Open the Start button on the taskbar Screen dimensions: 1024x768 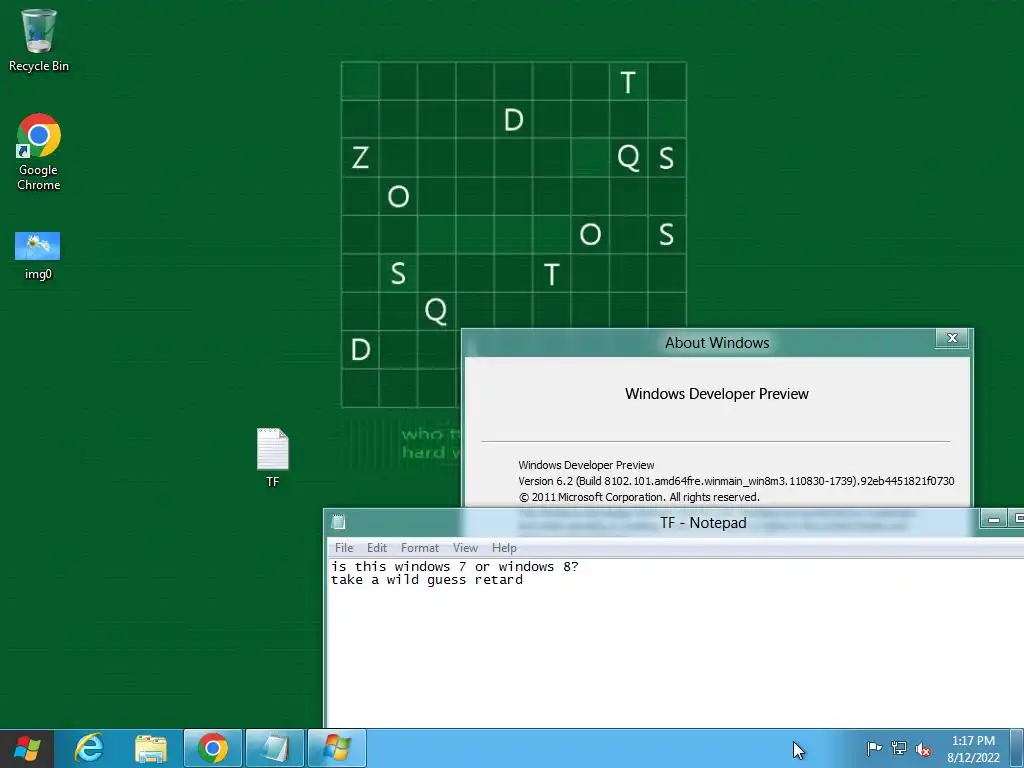pos(27,748)
